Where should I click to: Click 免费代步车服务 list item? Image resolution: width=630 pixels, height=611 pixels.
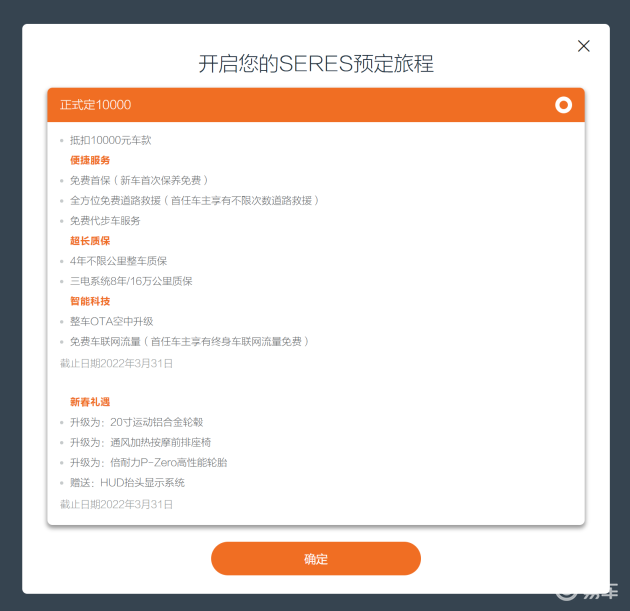105,221
